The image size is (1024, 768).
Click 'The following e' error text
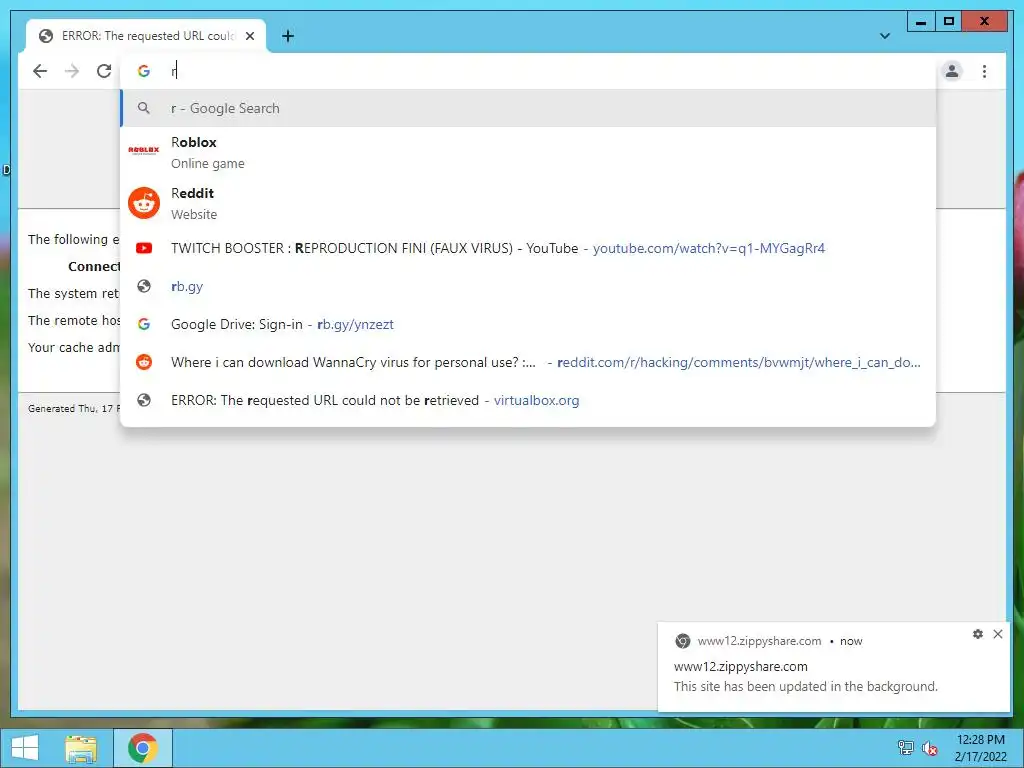[x=74, y=240]
